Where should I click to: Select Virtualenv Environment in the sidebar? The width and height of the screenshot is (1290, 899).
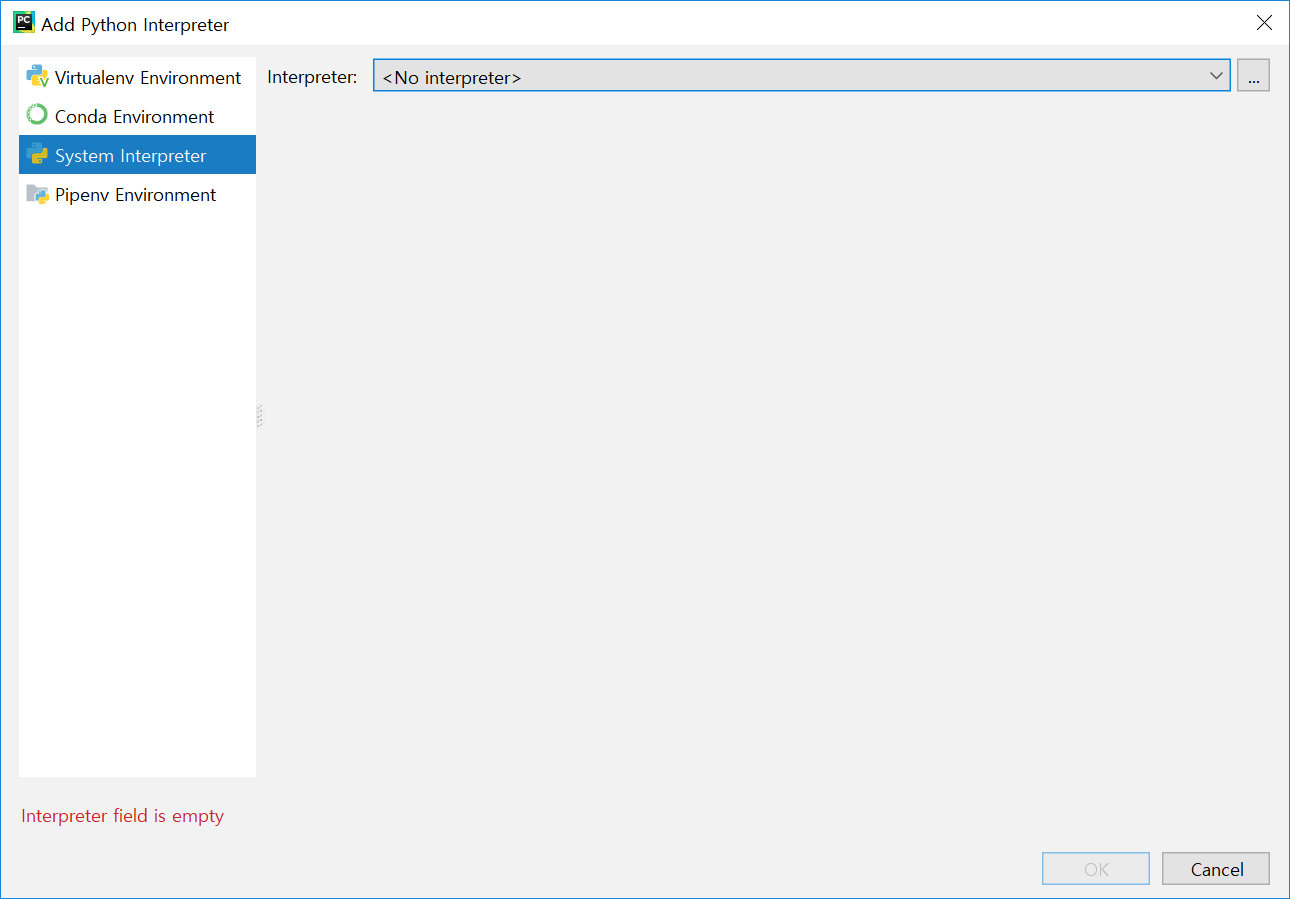[137, 77]
